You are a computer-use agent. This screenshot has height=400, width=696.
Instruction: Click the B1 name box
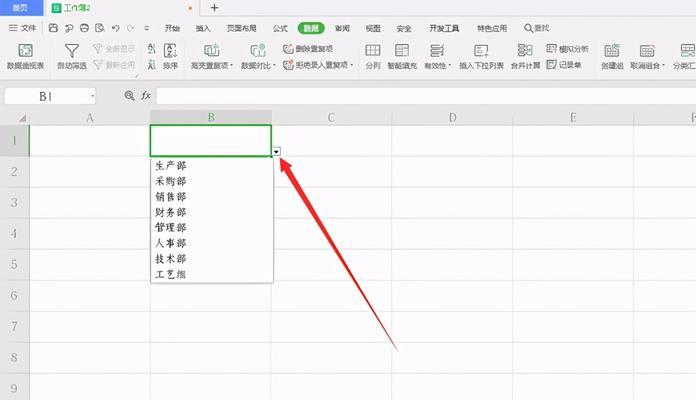[x=46, y=96]
